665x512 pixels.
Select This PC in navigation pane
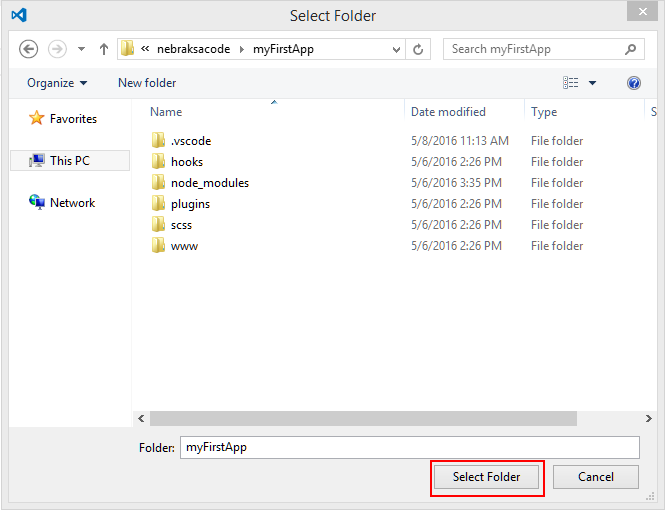(70, 161)
